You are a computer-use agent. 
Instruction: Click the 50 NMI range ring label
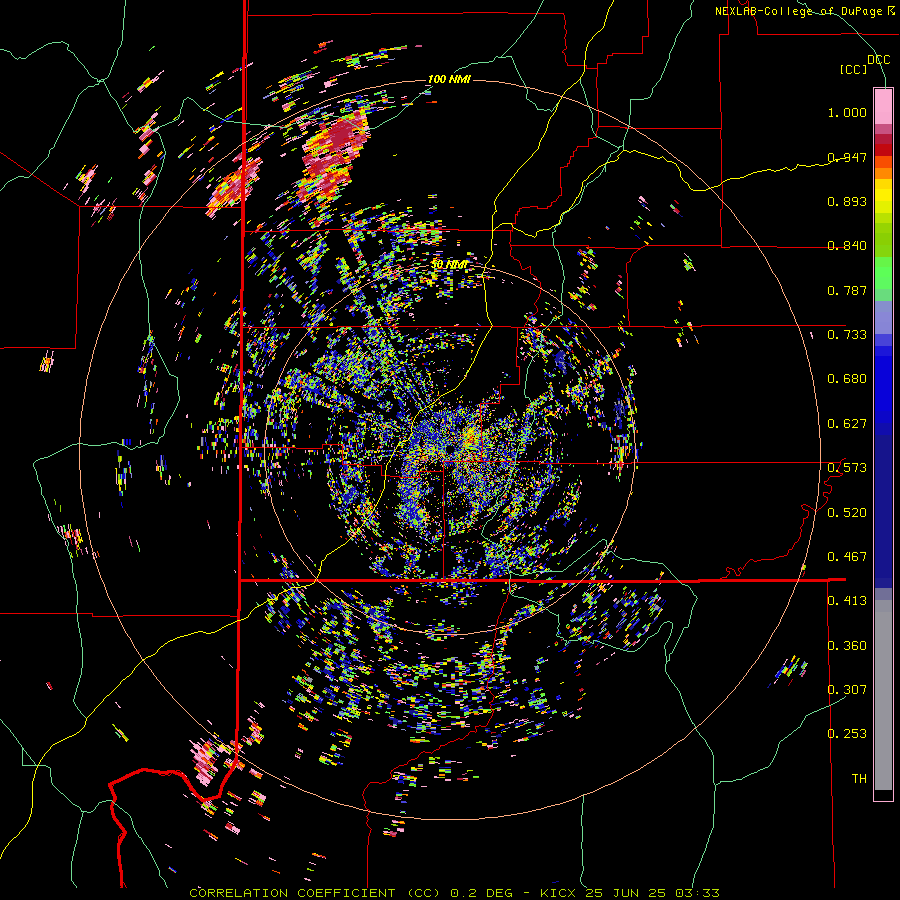tap(449, 265)
